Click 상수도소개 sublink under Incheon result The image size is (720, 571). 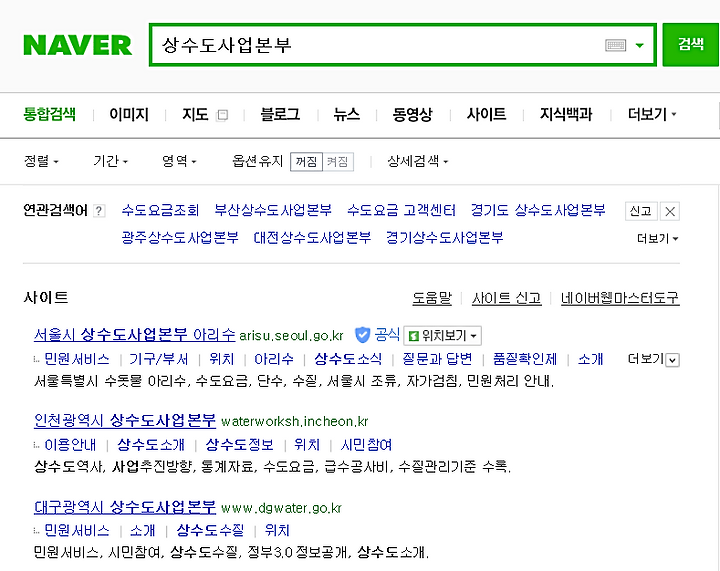151,445
